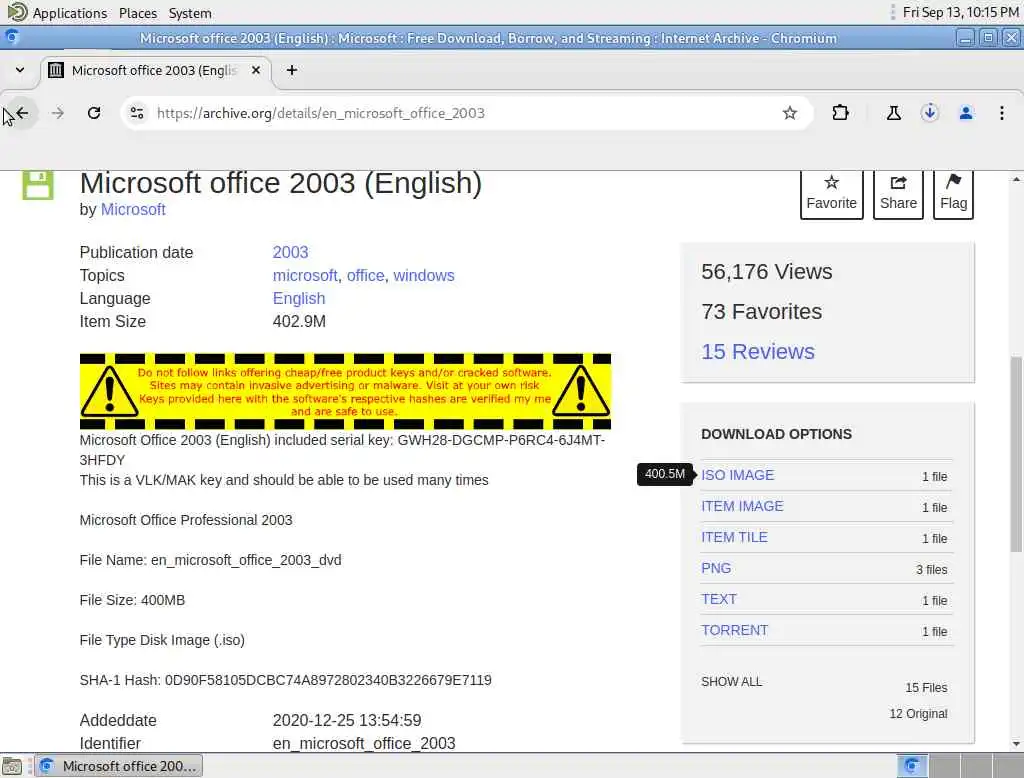The image size is (1024, 778).
Task: Open the Microsoft author link
Action: click(x=133, y=210)
